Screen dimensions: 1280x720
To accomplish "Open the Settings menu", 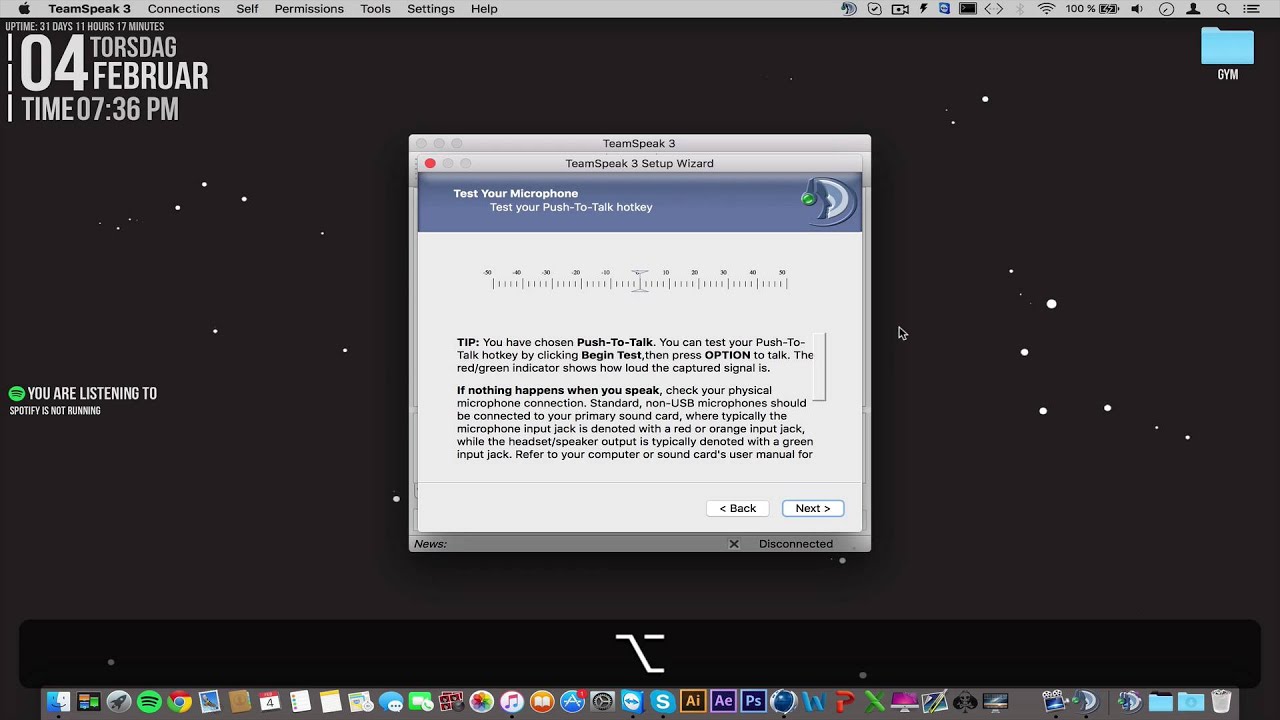I will pyautogui.click(x=431, y=9).
